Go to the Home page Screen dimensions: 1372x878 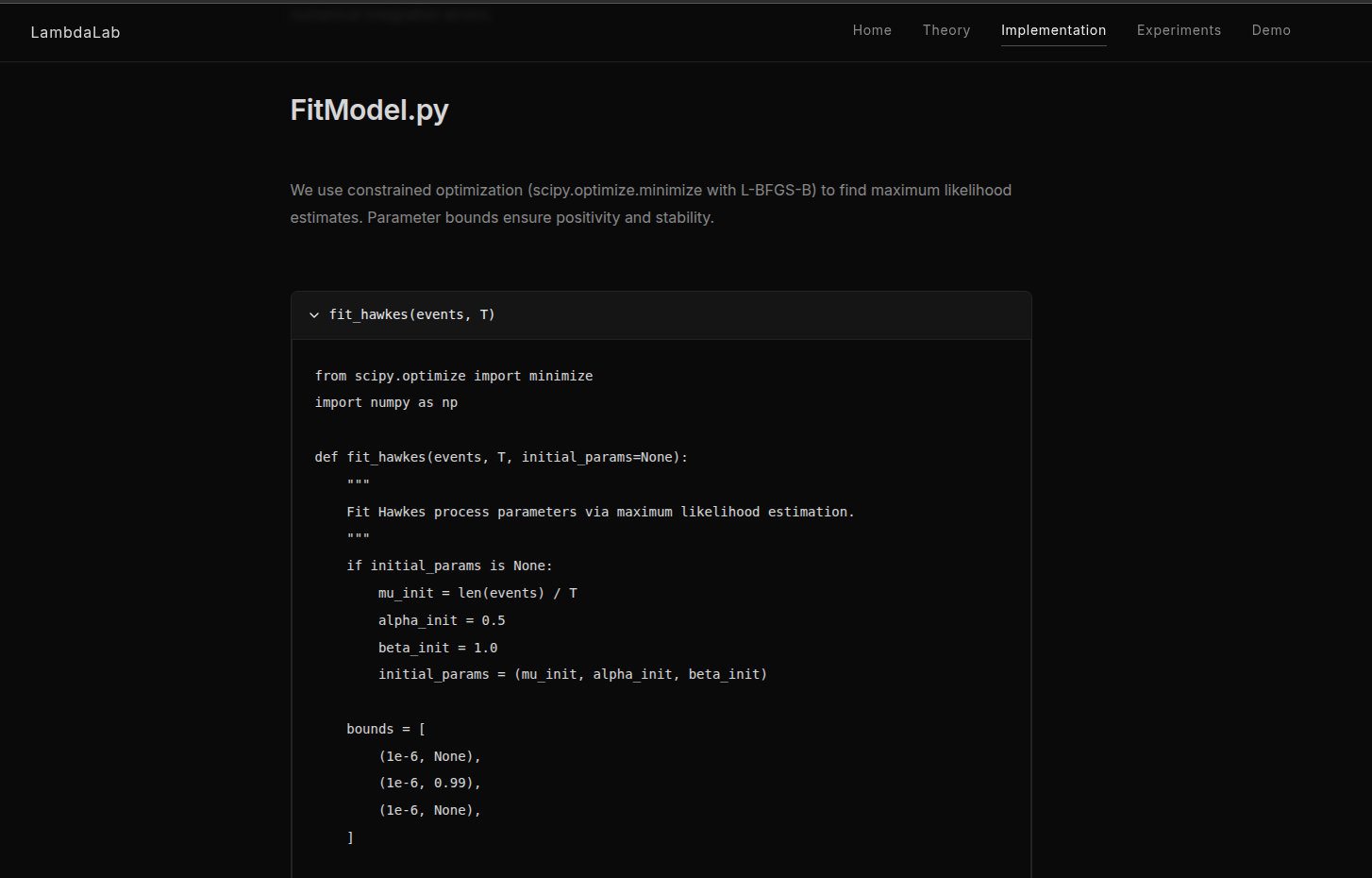(872, 30)
